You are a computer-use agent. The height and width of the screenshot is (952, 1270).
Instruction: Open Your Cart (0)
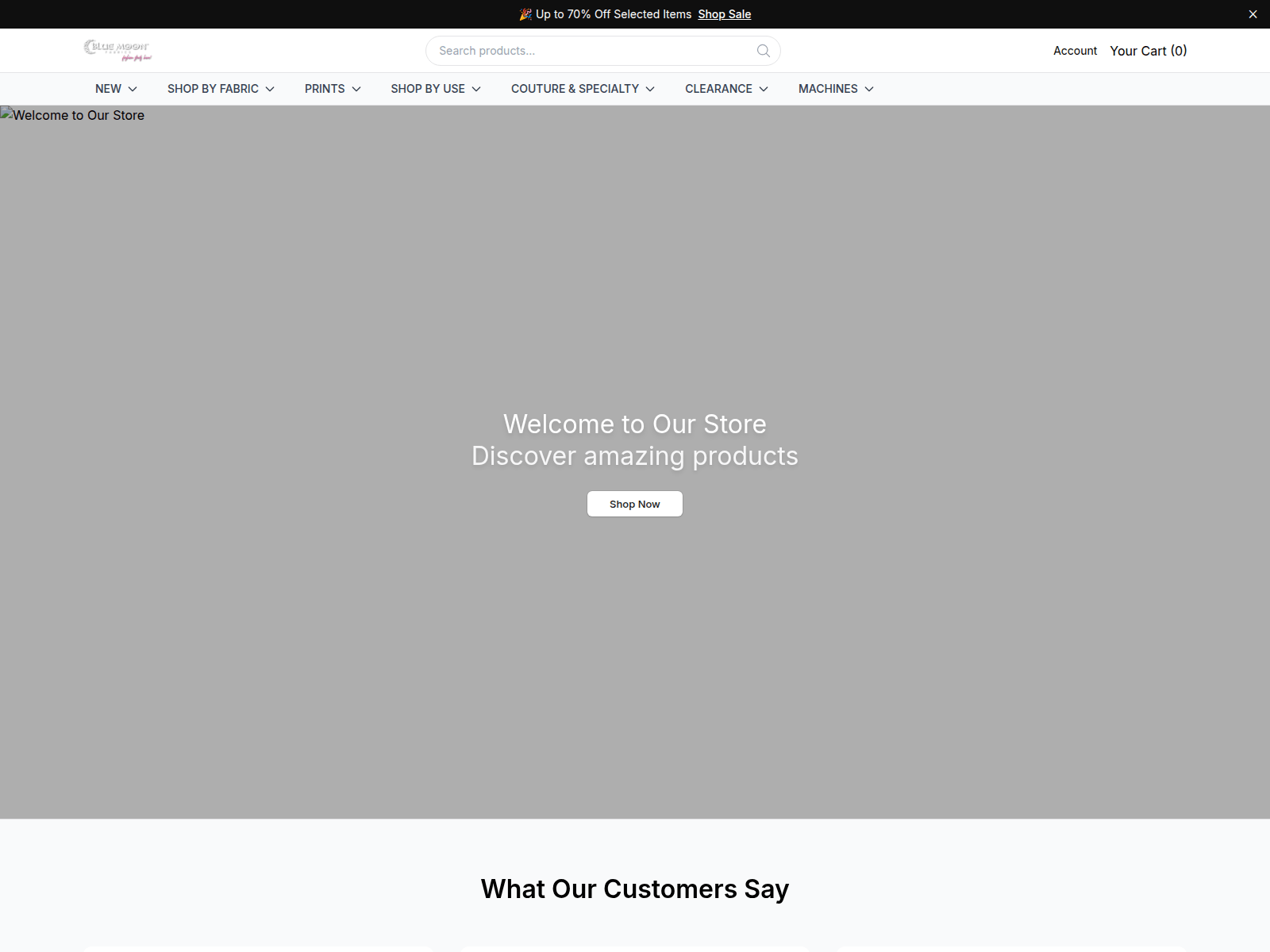click(1148, 51)
